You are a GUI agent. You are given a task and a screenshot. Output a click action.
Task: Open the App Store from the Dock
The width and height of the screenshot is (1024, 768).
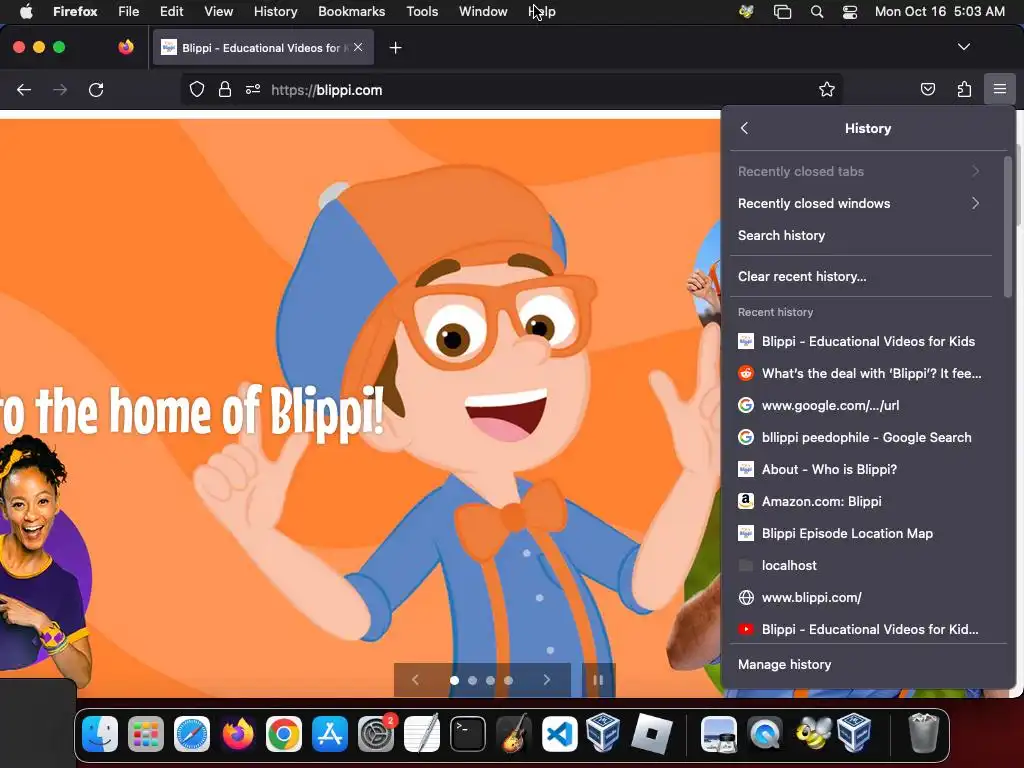pos(330,733)
